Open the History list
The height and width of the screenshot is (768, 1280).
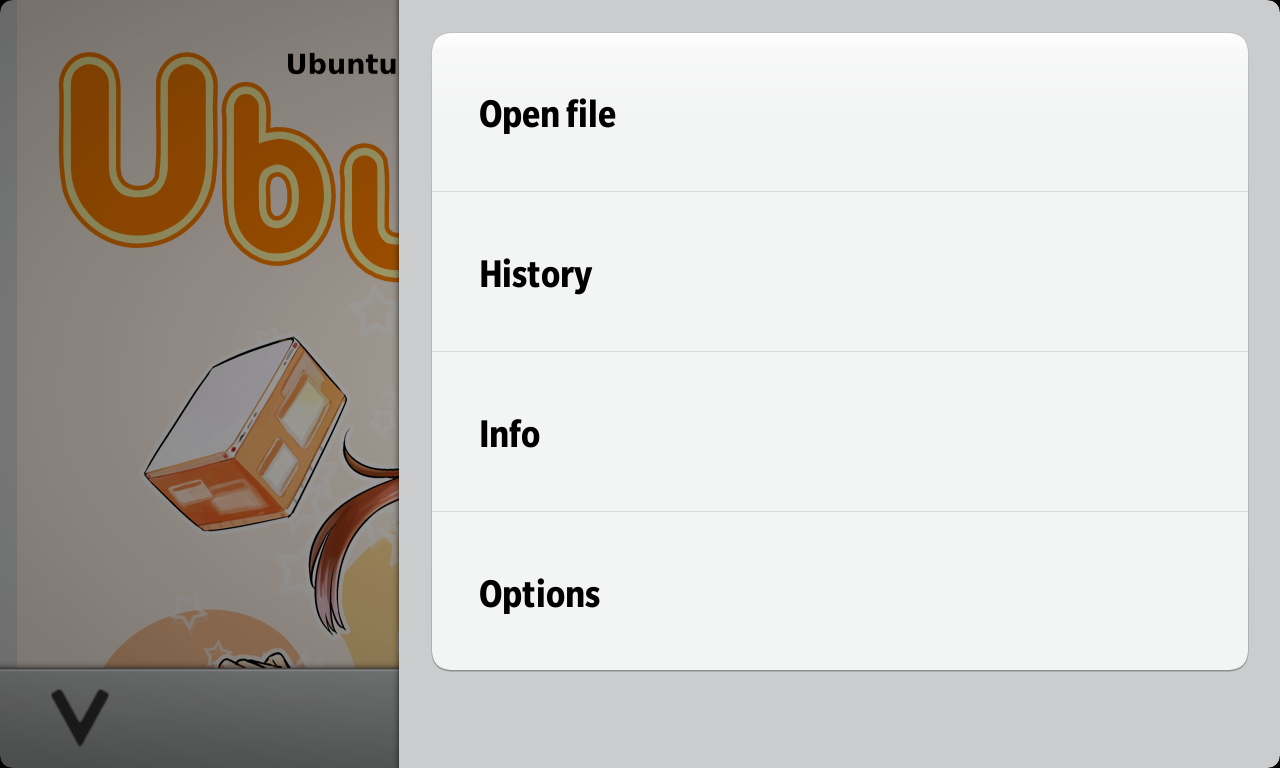pos(839,273)
